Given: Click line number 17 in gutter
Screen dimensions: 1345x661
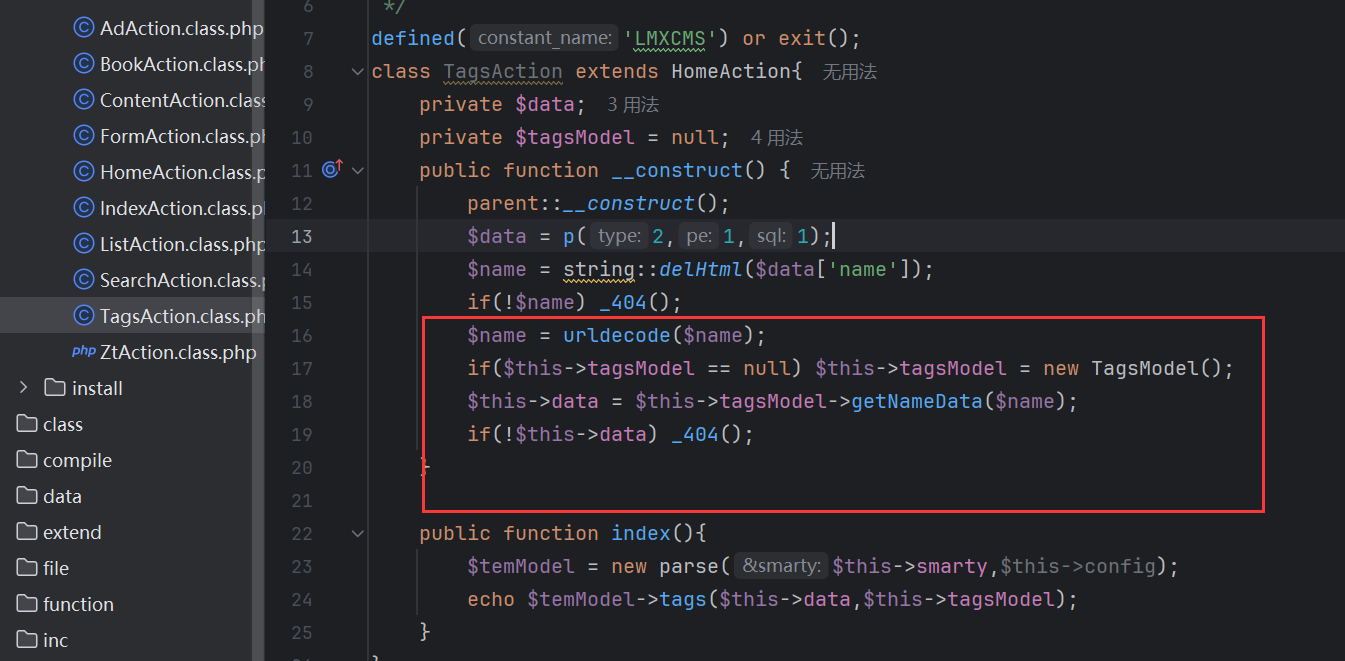Looking at the screenshot, I should click(x=302, y=368).
